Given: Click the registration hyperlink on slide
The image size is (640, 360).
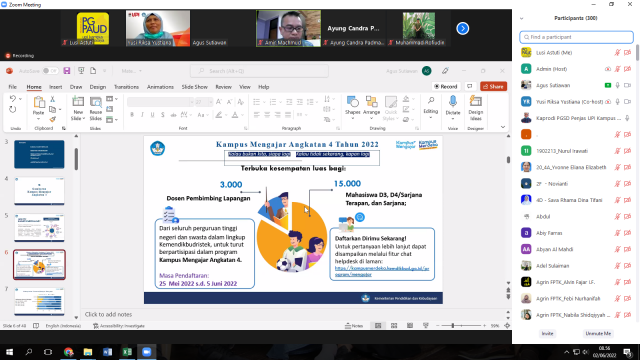Looking at the screenshot, I should point(382,271).
